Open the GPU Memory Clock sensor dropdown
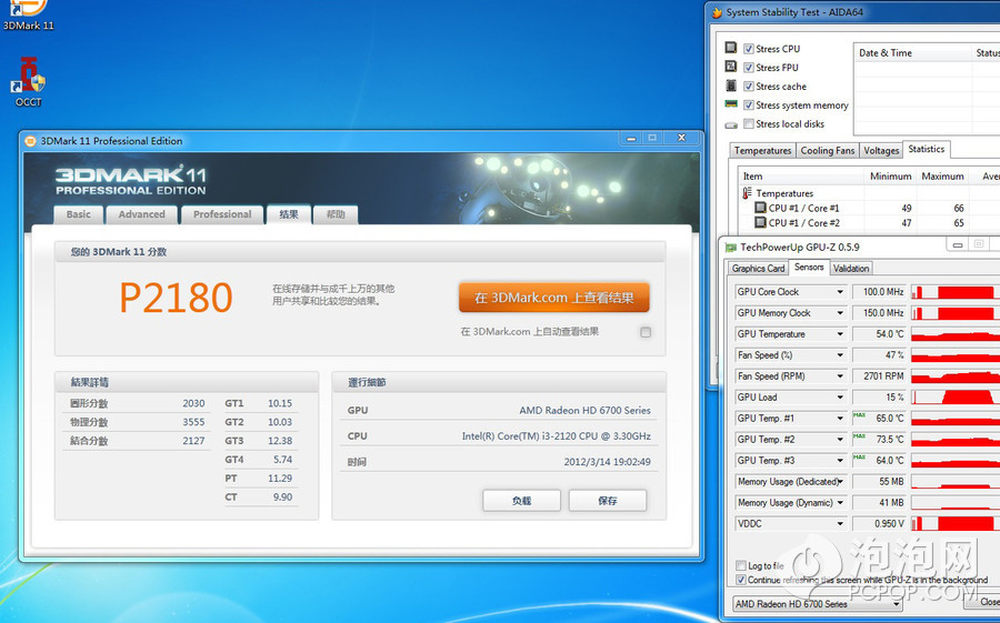The image size is (1000, 623). pos(840,313)
